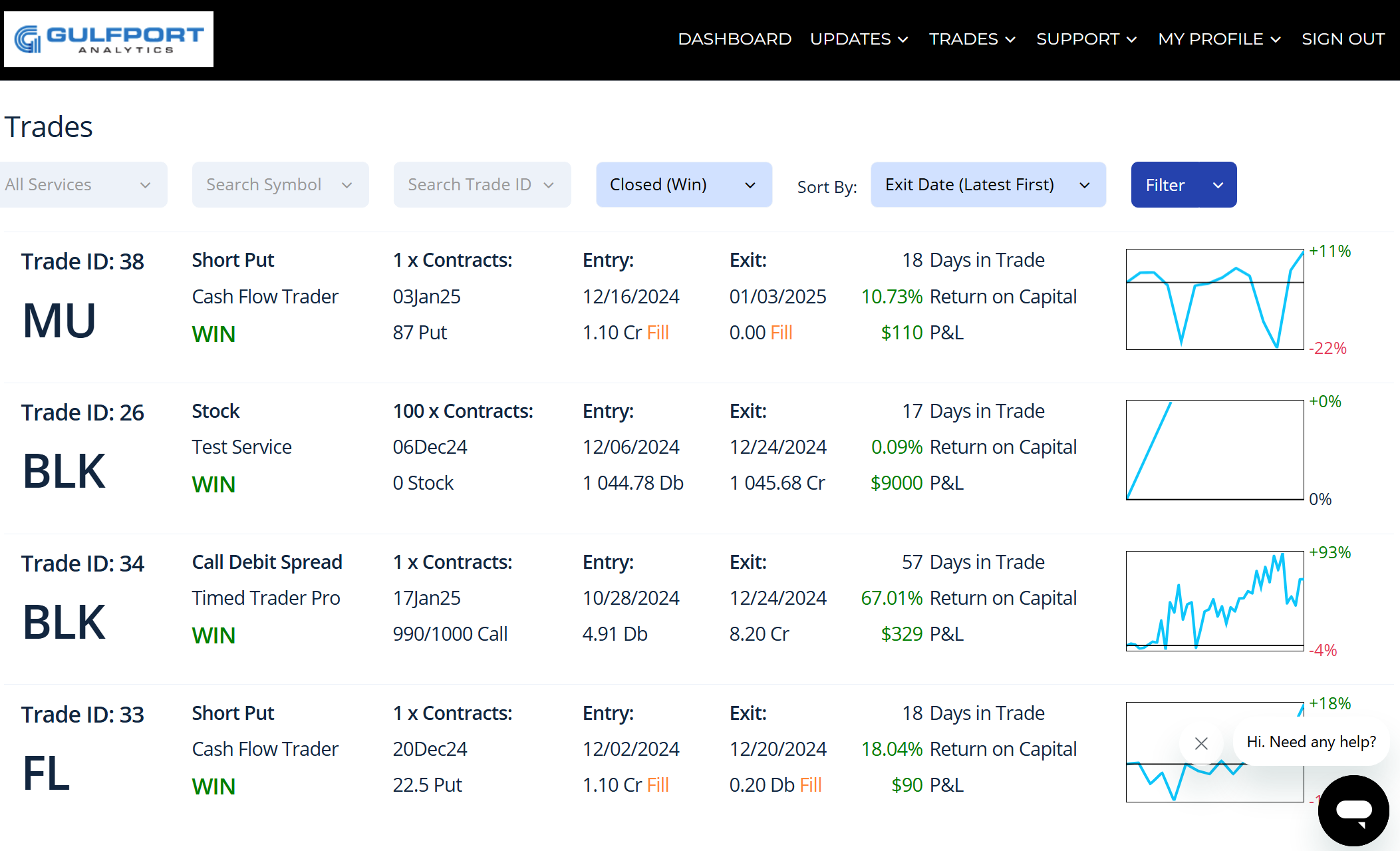Click the 'Test Service' service name
Viewport: 1400px width, 851px height.
coord(241,447)
